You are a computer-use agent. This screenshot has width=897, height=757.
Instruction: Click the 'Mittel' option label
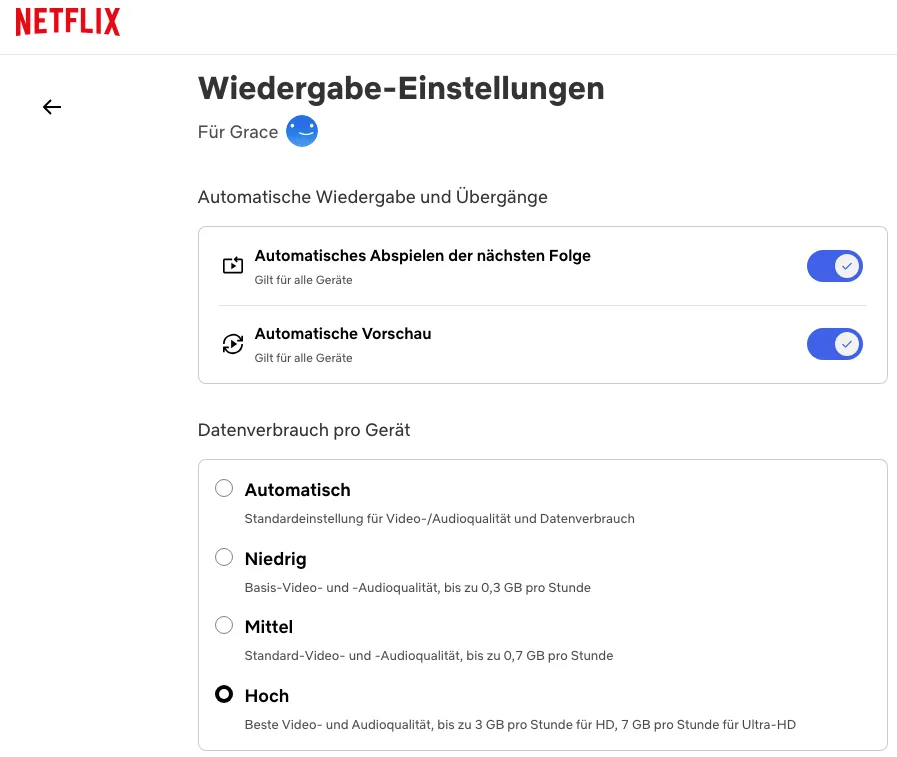[269, 627]
